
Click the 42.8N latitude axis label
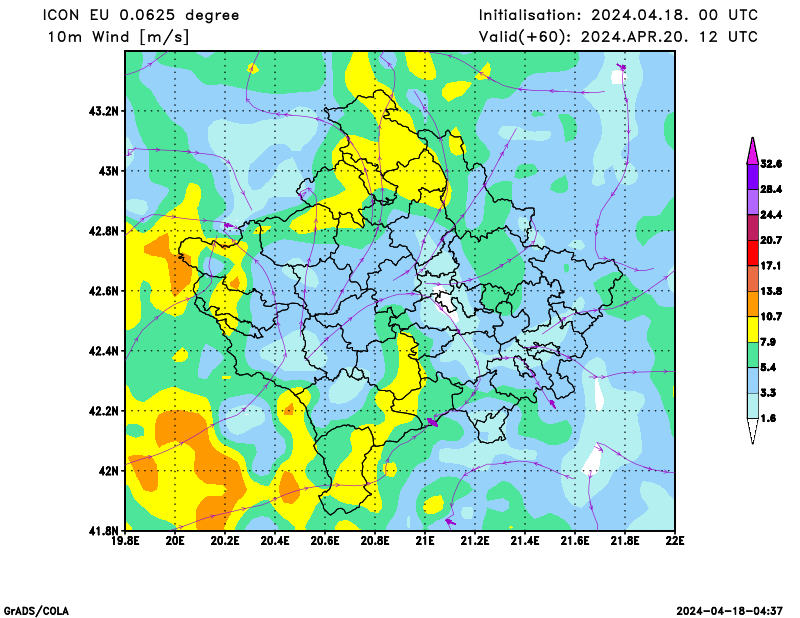(x=104, y=231)
